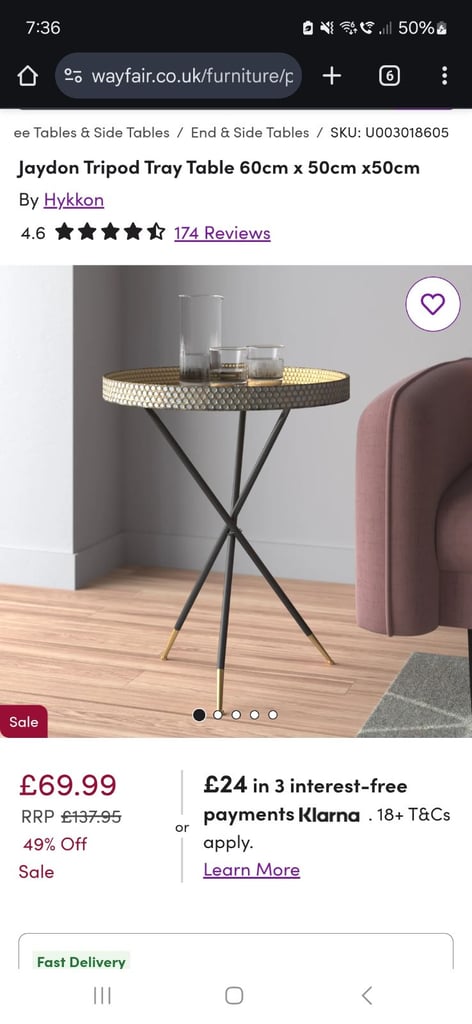
Task: Open the browser three-dot menu
Action: (x=444, y=76)
